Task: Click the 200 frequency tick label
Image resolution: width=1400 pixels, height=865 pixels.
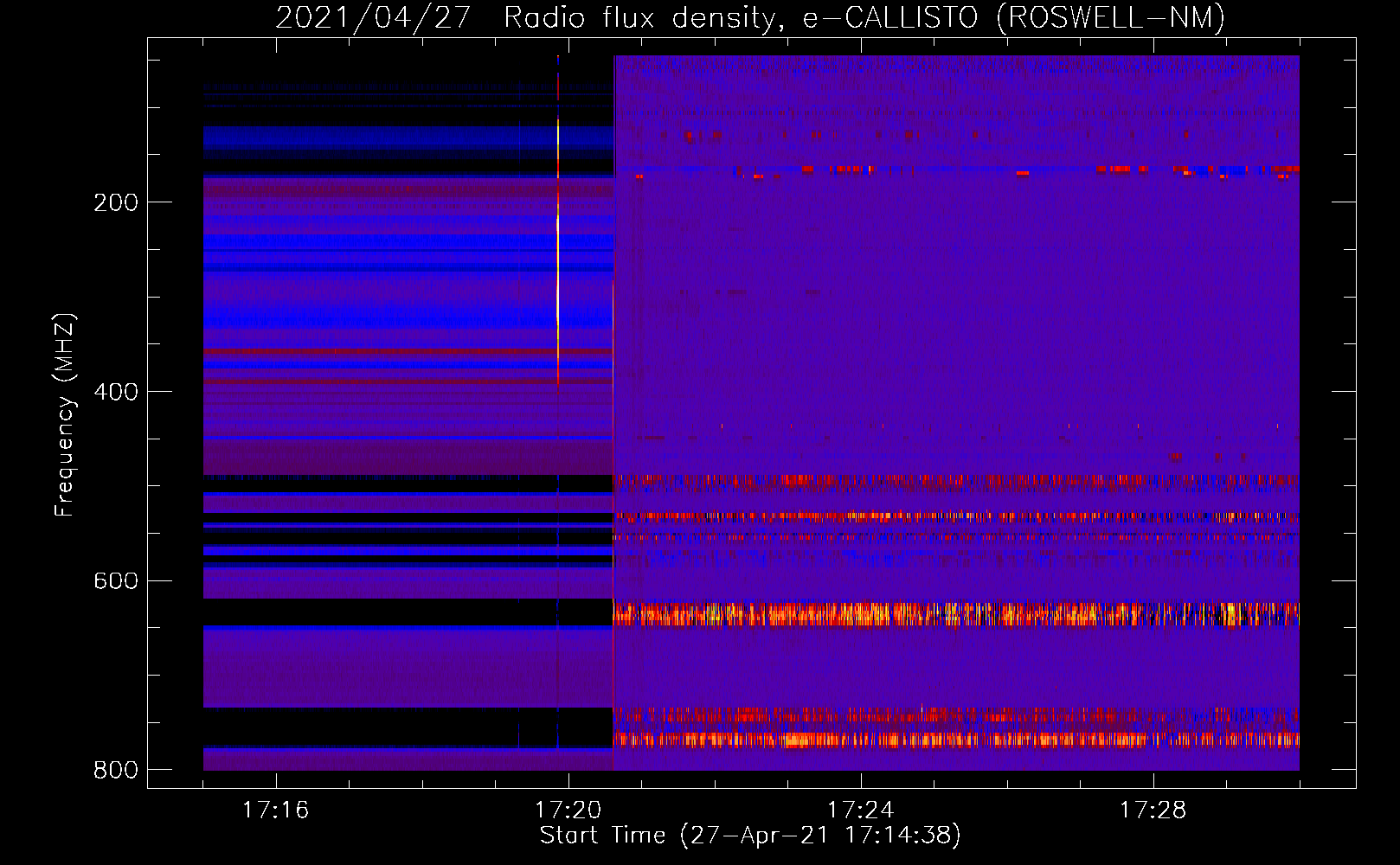Action: coord(116,202)
